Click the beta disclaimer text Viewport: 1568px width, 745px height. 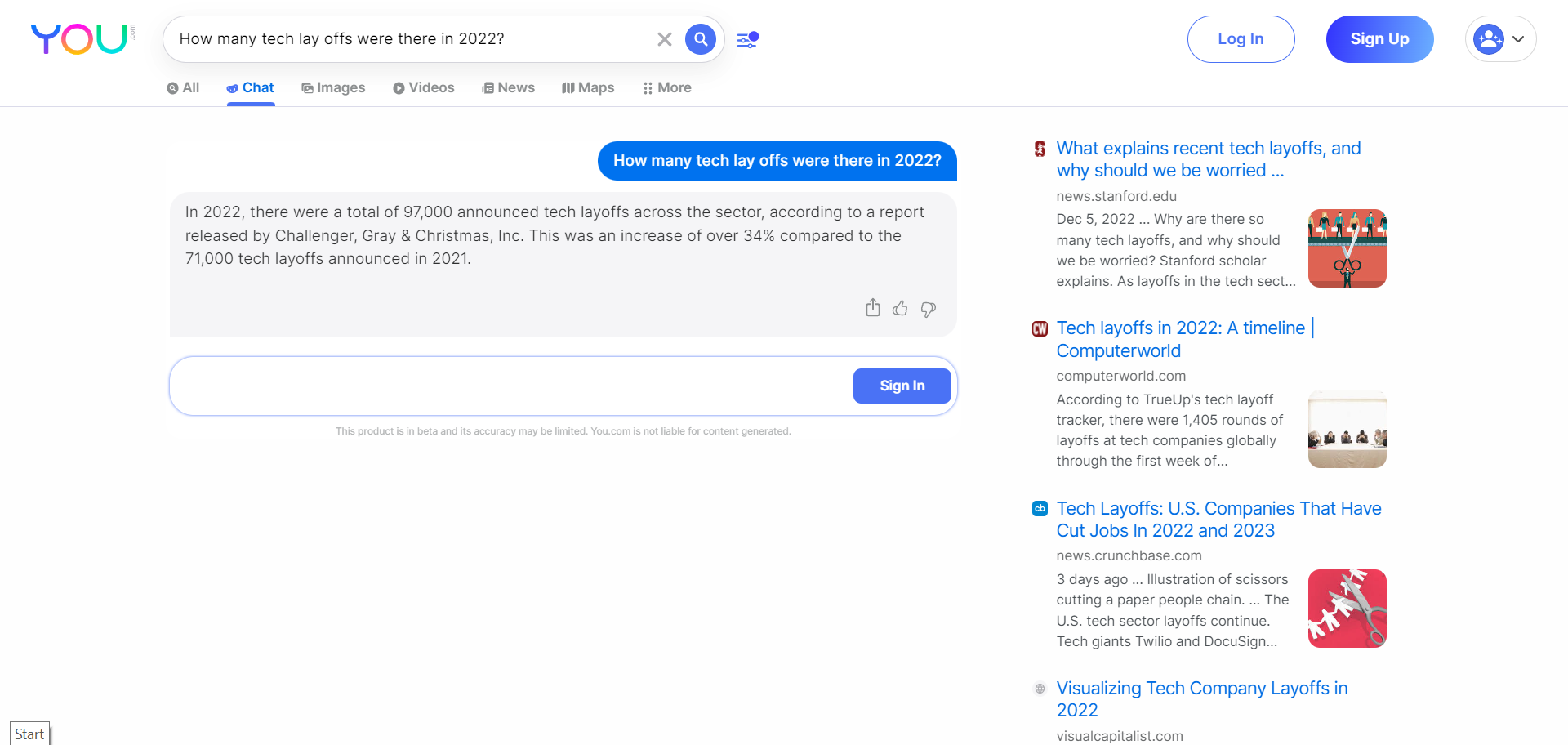pyautogui.click(x=563, y=431)
